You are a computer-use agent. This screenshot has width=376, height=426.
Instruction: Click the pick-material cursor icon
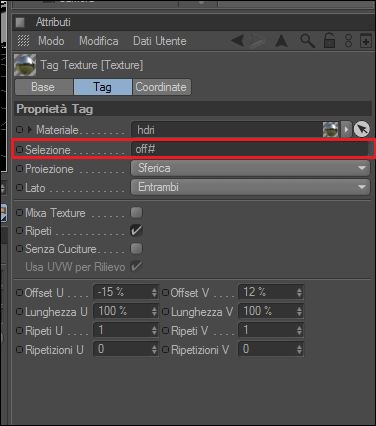pos(361,129)
